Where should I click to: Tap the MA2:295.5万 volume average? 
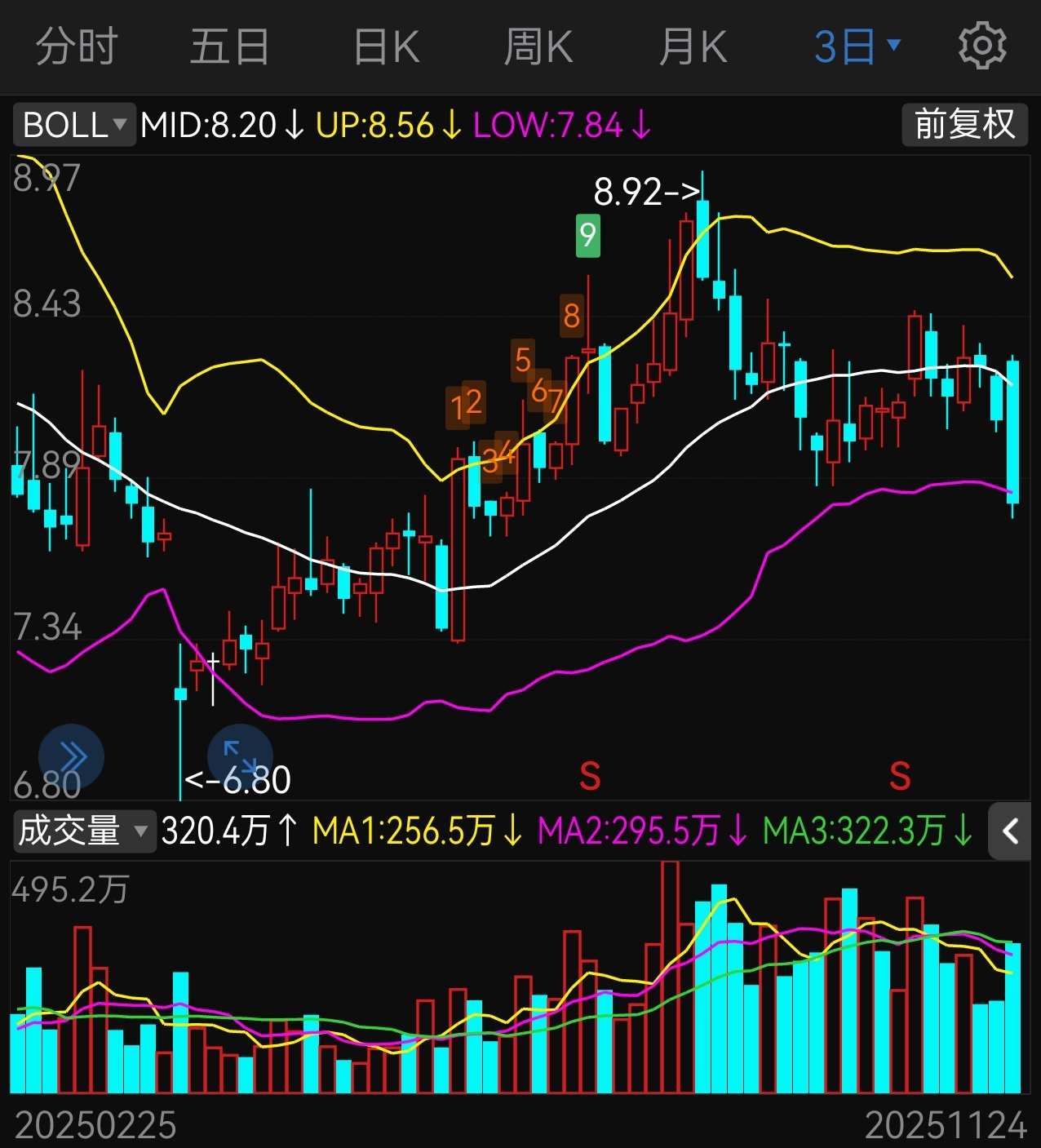[x=643, y=831]
